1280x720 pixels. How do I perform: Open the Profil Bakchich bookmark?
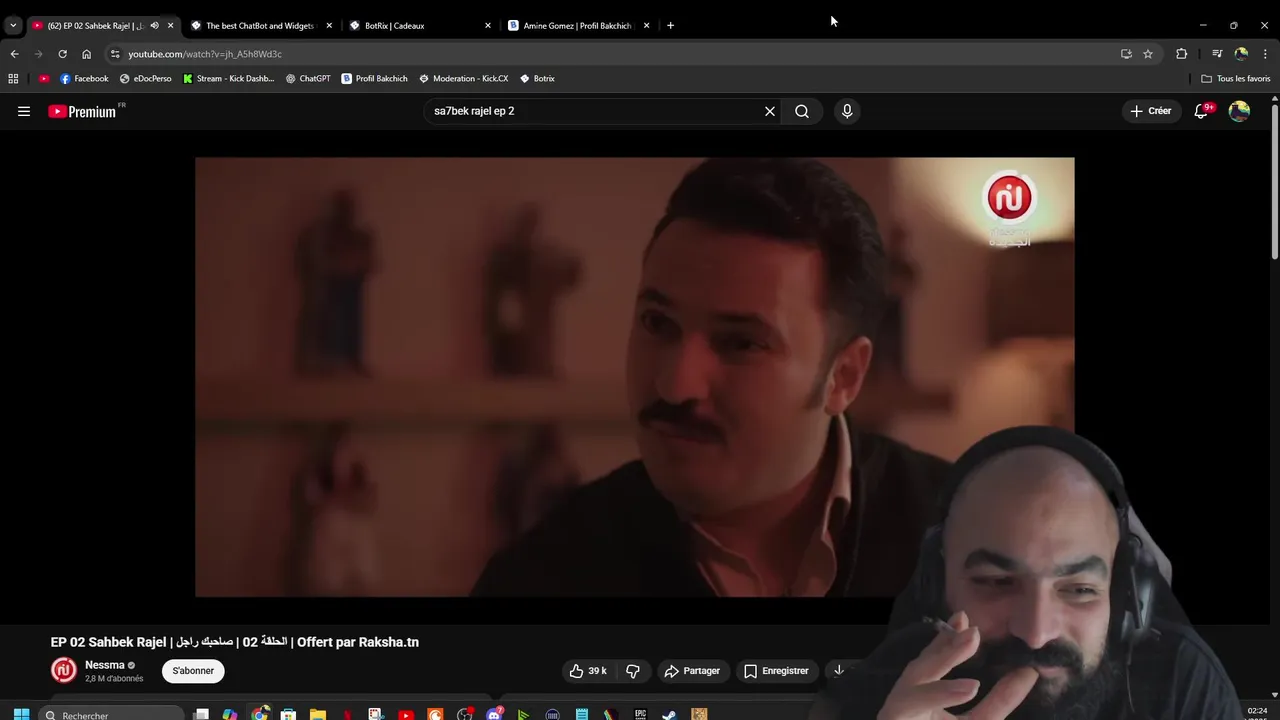coord(374,79)
